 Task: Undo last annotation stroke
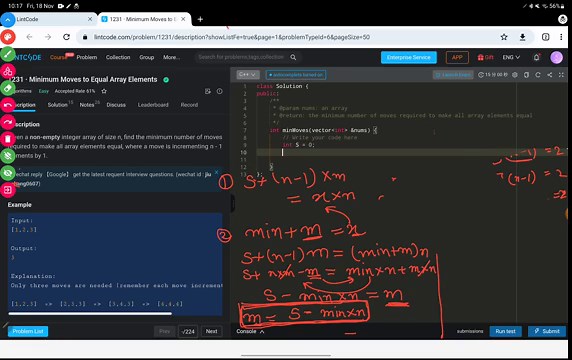pyautogui.click(x=8, y=105)
